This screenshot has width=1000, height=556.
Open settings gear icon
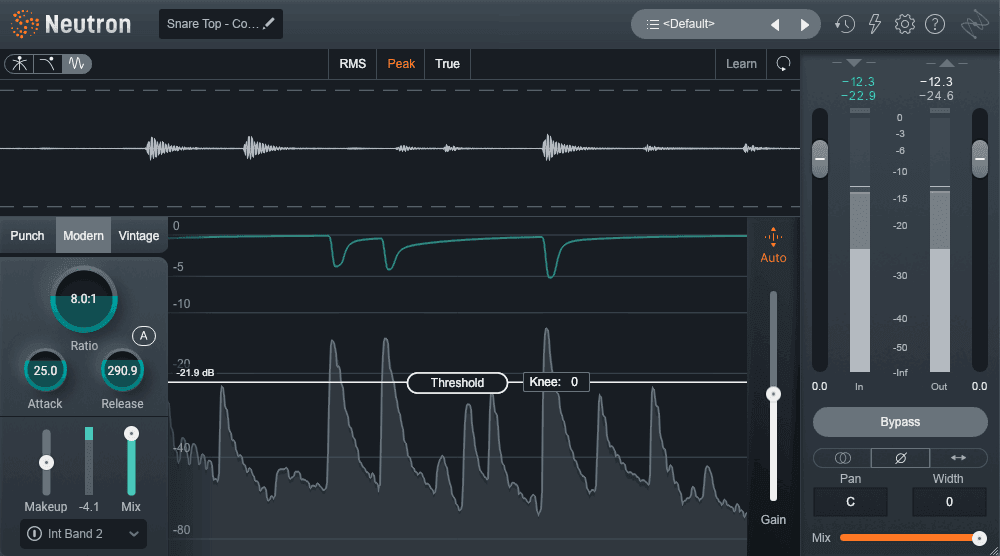click(904, 24)
